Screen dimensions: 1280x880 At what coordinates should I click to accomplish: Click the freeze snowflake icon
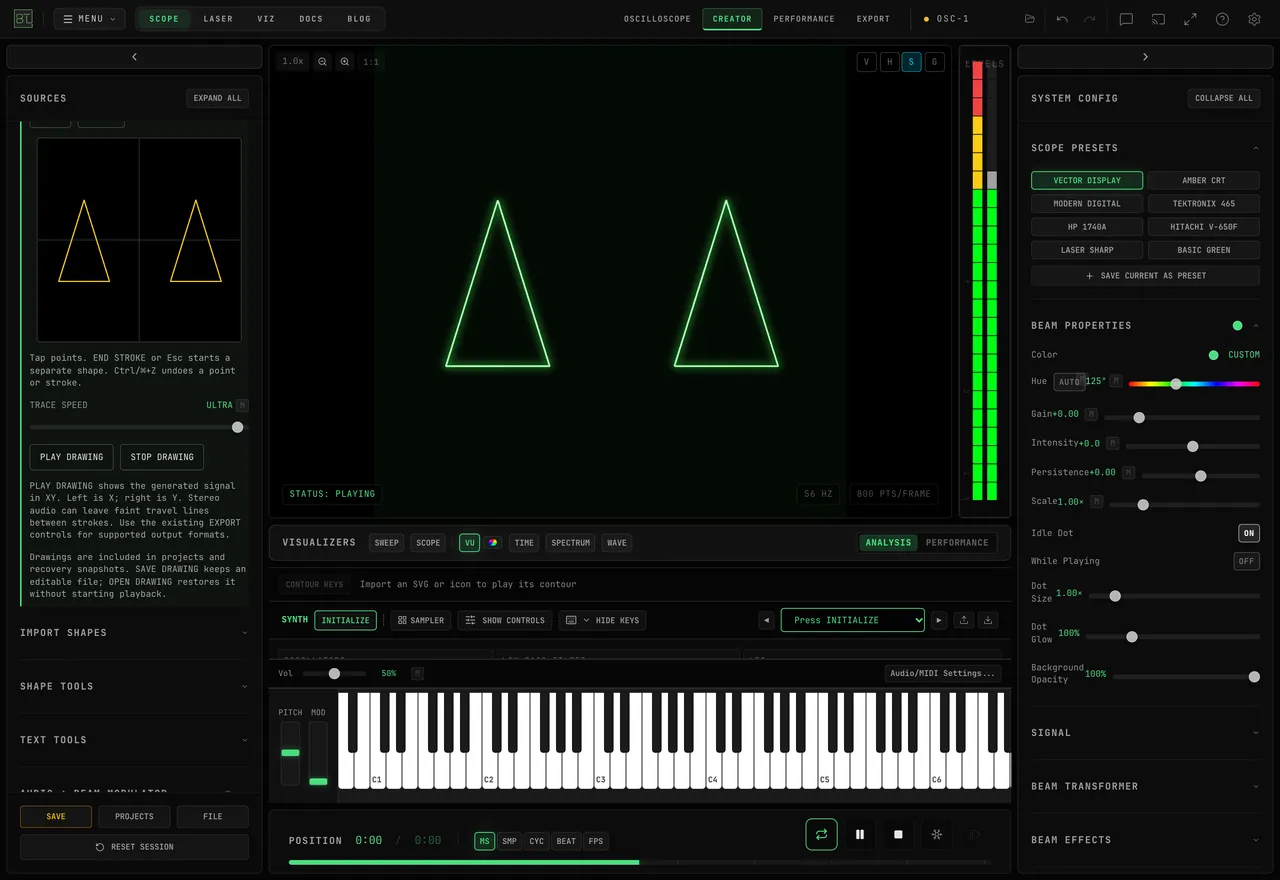[937, 834]
